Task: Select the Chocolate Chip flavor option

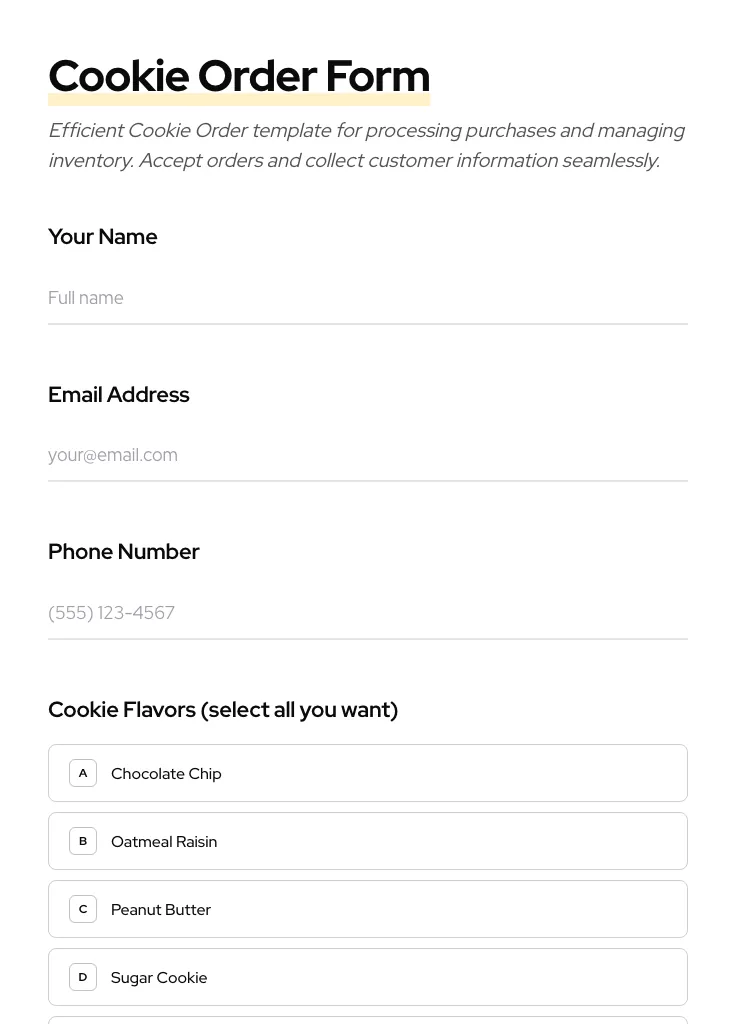Action: [368, 773]
